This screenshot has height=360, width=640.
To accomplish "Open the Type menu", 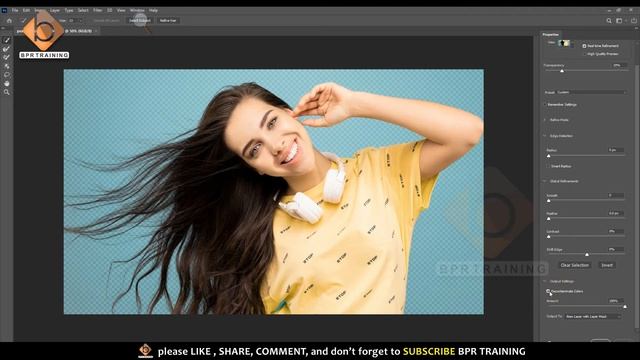I will [x=69, y=10].
